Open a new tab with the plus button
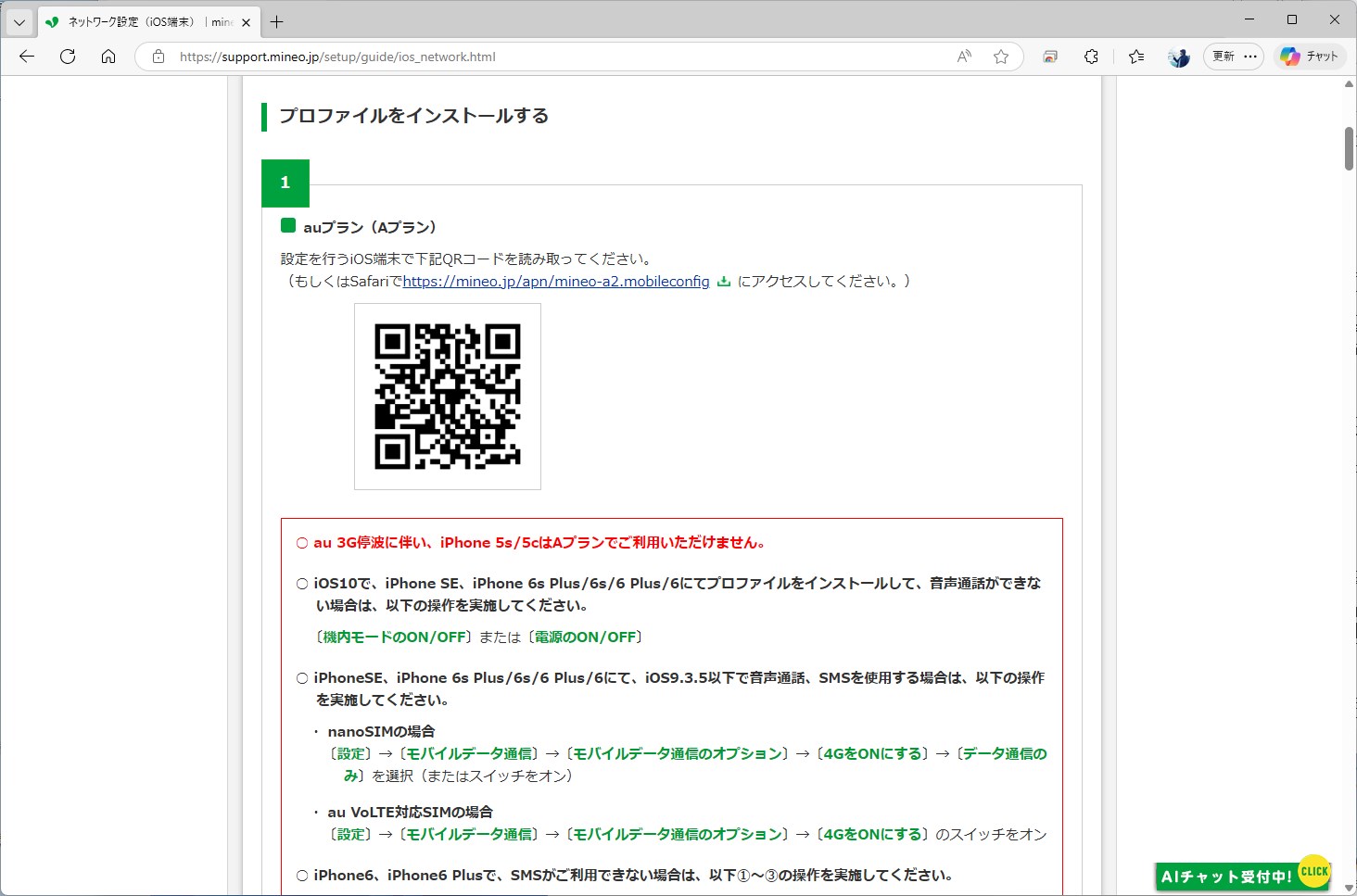1357x896 pixels. (275, 20)
